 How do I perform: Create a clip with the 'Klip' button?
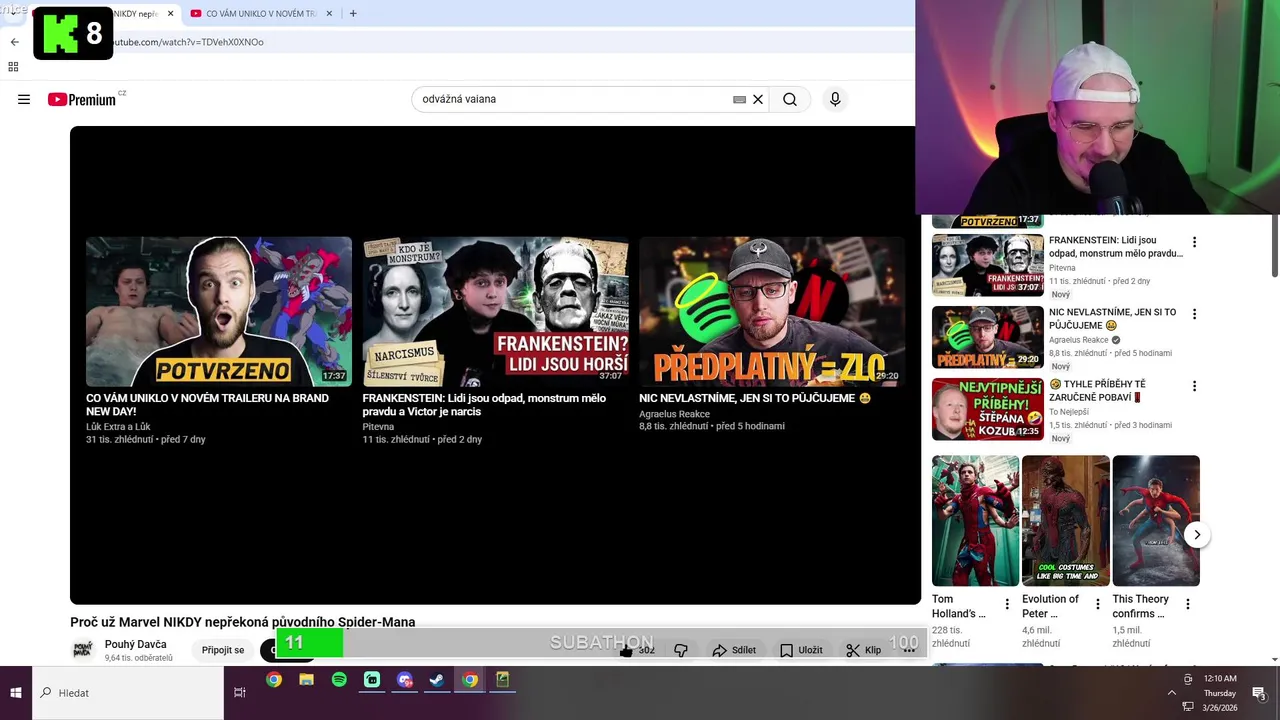click(x=864, y=650)
